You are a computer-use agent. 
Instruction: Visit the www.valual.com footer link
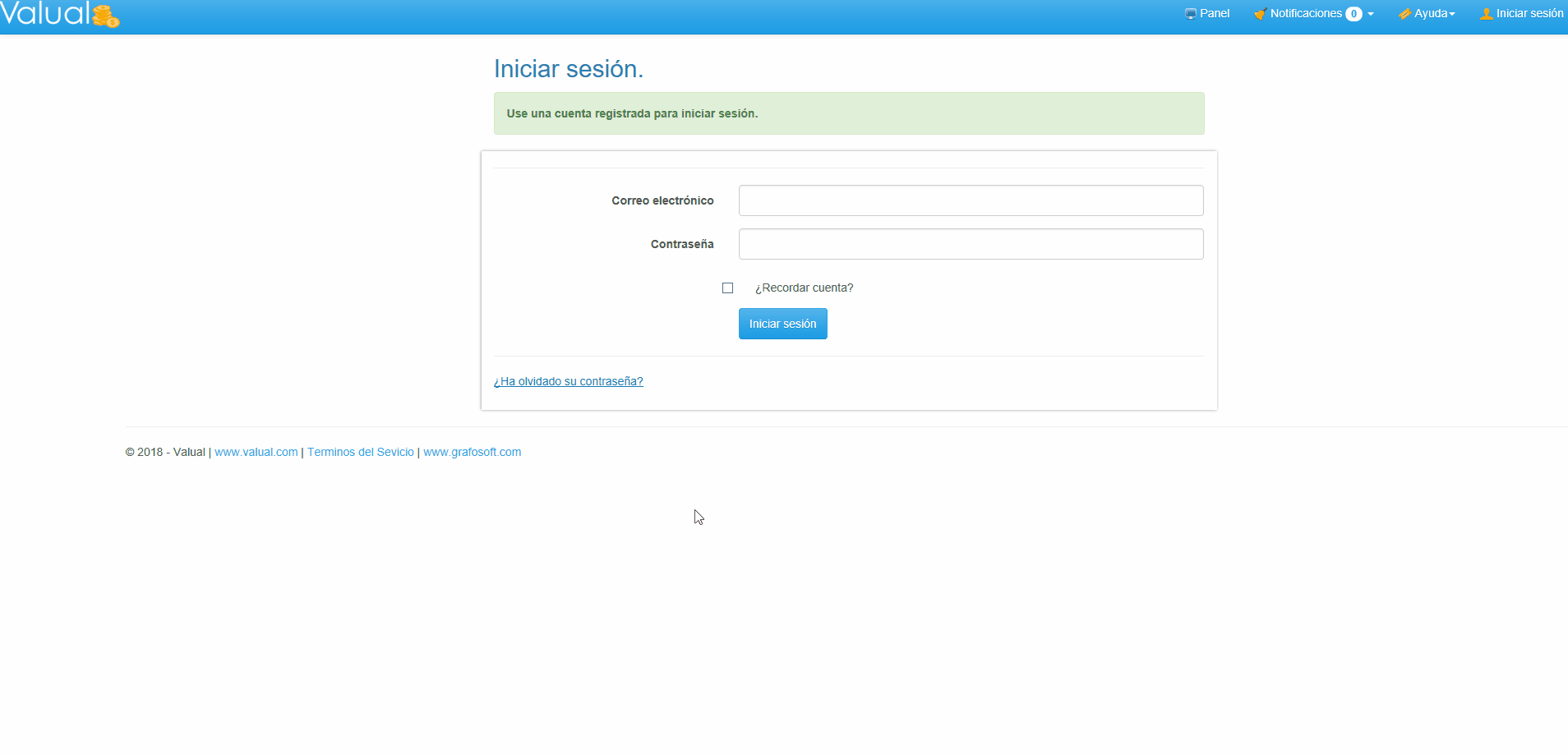(x=256, y=452)
